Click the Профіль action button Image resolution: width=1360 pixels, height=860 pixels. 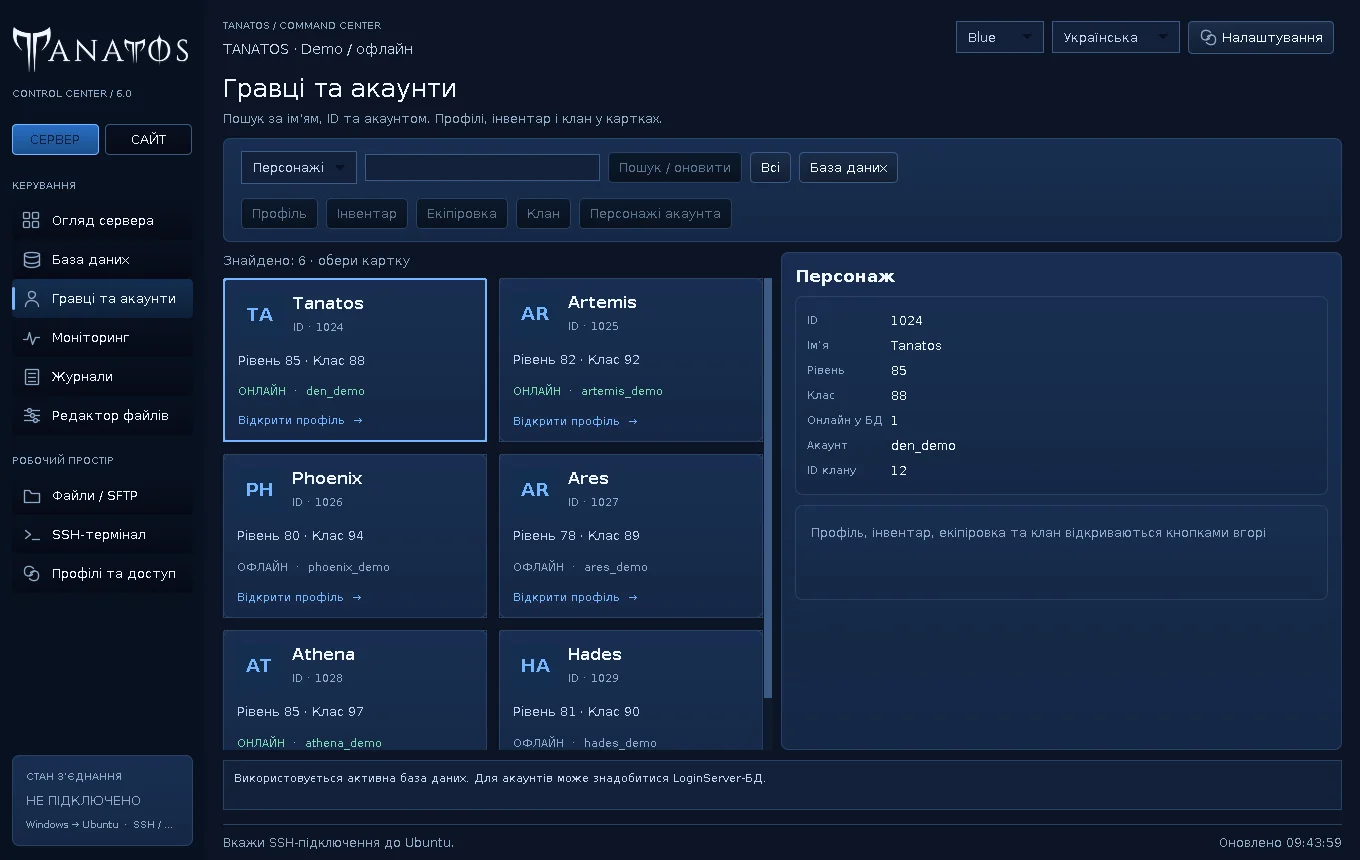pos(280,213)
